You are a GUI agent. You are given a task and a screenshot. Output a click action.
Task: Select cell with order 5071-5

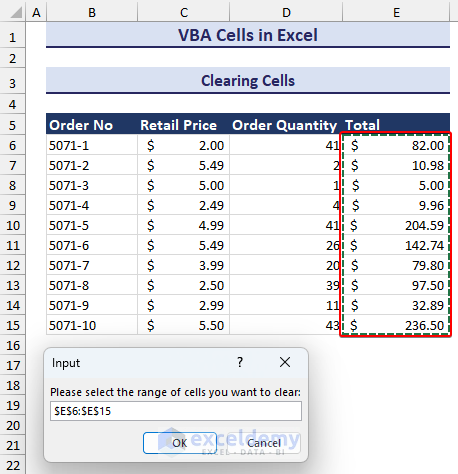coord(92,225)
